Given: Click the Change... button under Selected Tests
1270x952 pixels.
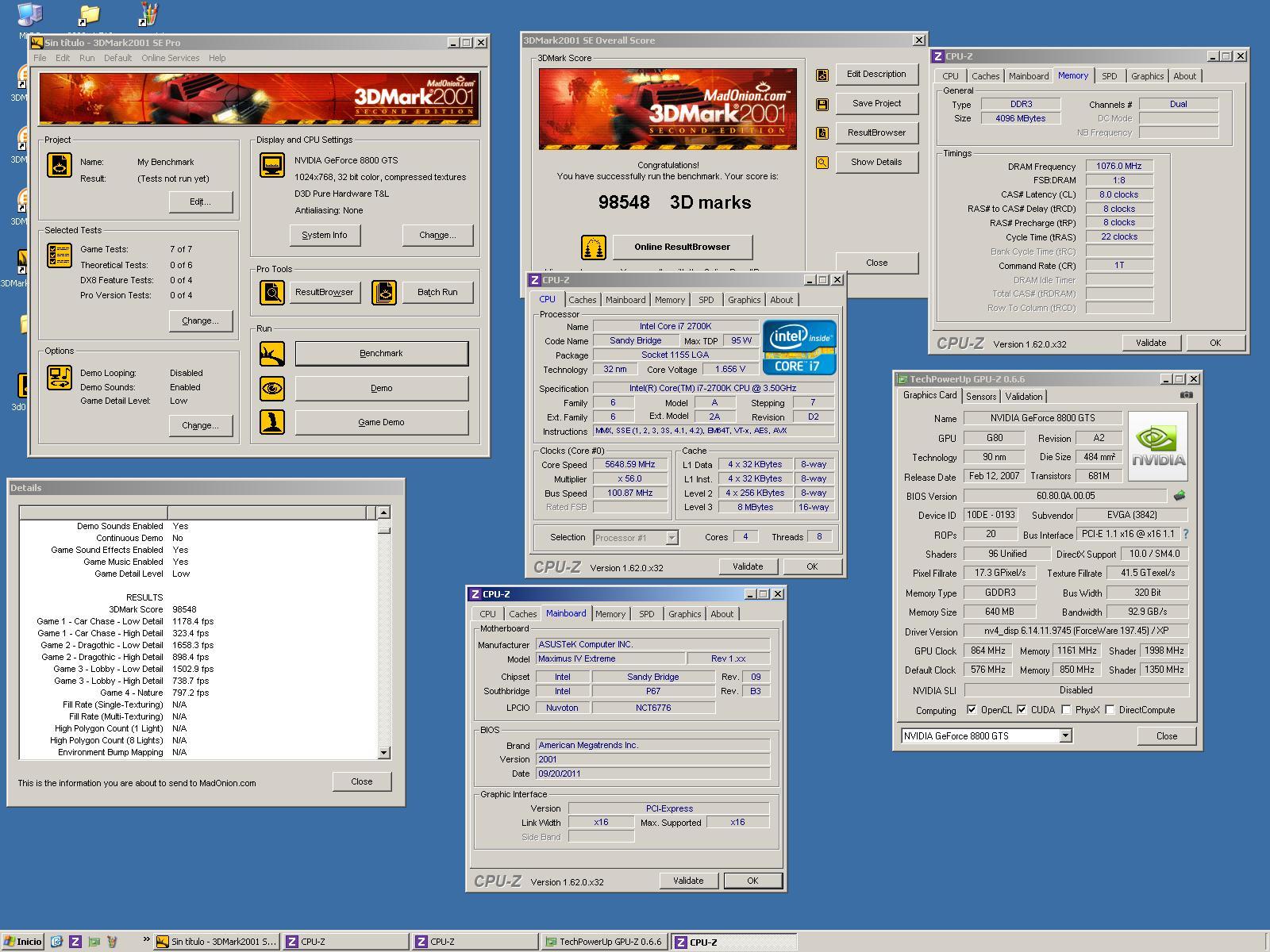Looking at the screenshot, I should tap(201, 321).
